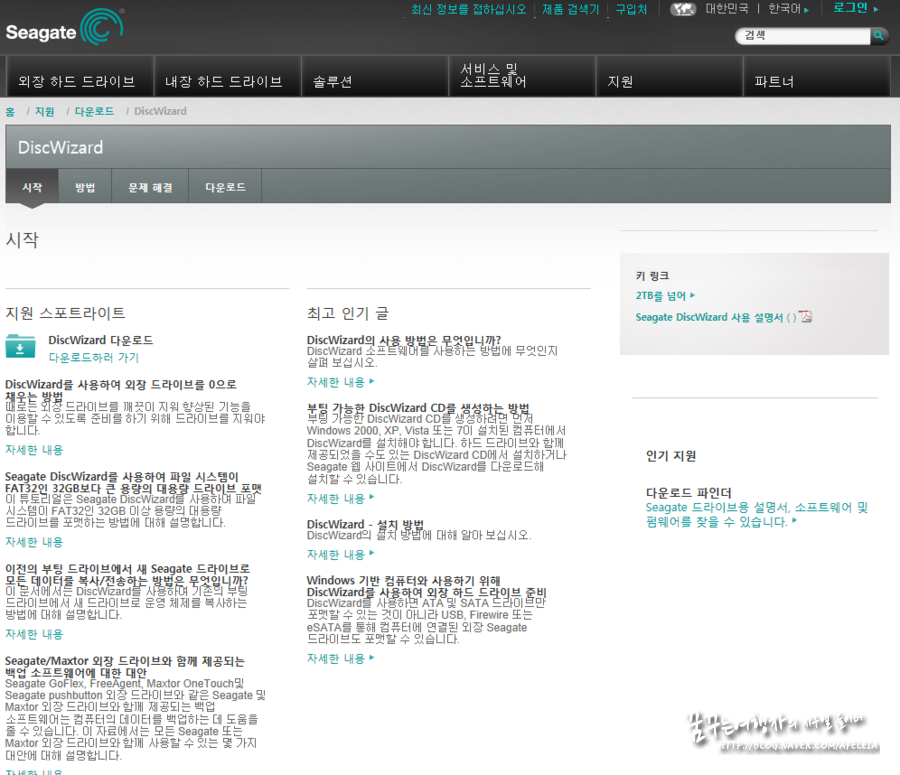Open the 부팅 가능한 DiscWizard CD 생성 article
Image resolution: width=900 pixels, height=775 pixels.
418,408
